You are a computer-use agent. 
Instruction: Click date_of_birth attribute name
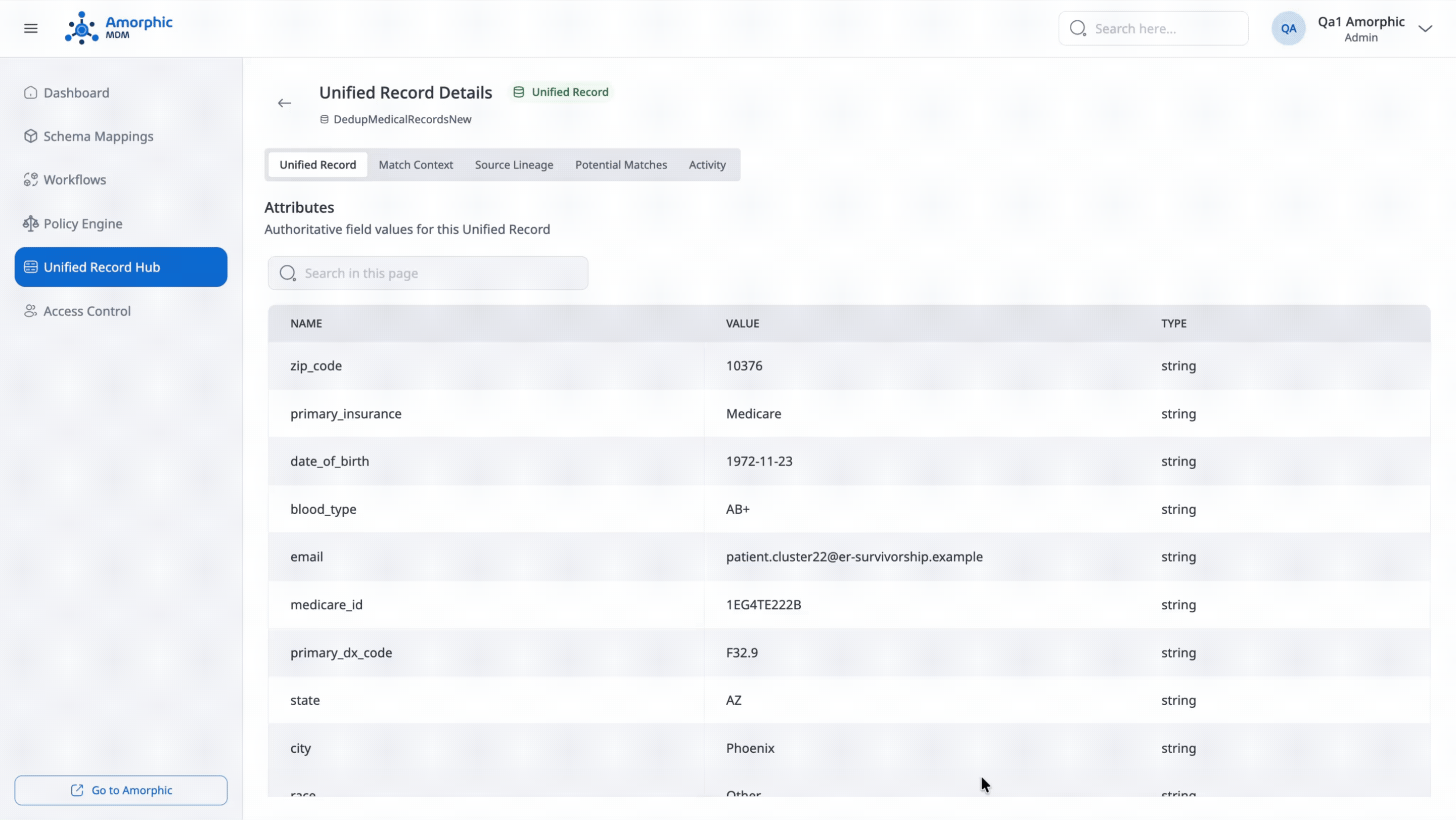[330, 461]
